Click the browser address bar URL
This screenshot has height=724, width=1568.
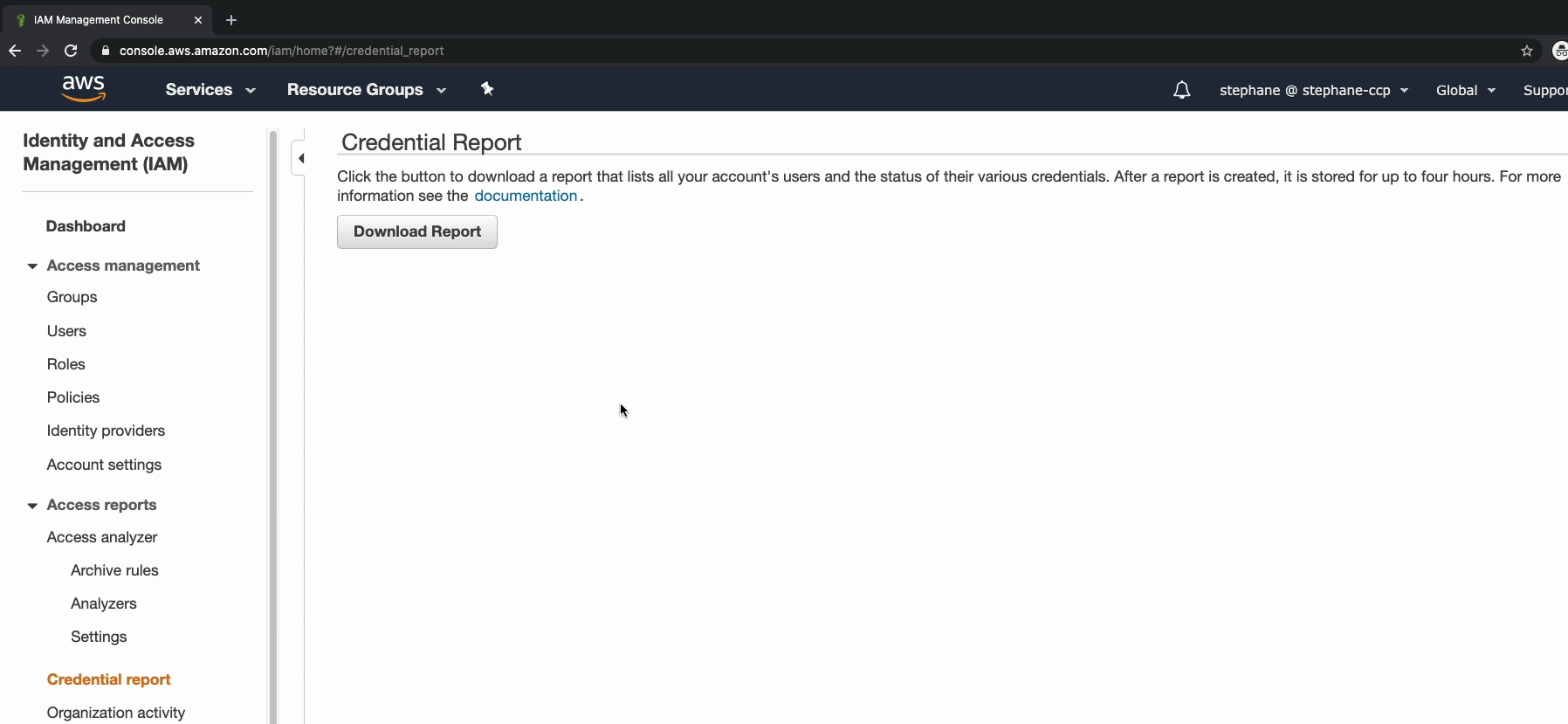(281, 51)
